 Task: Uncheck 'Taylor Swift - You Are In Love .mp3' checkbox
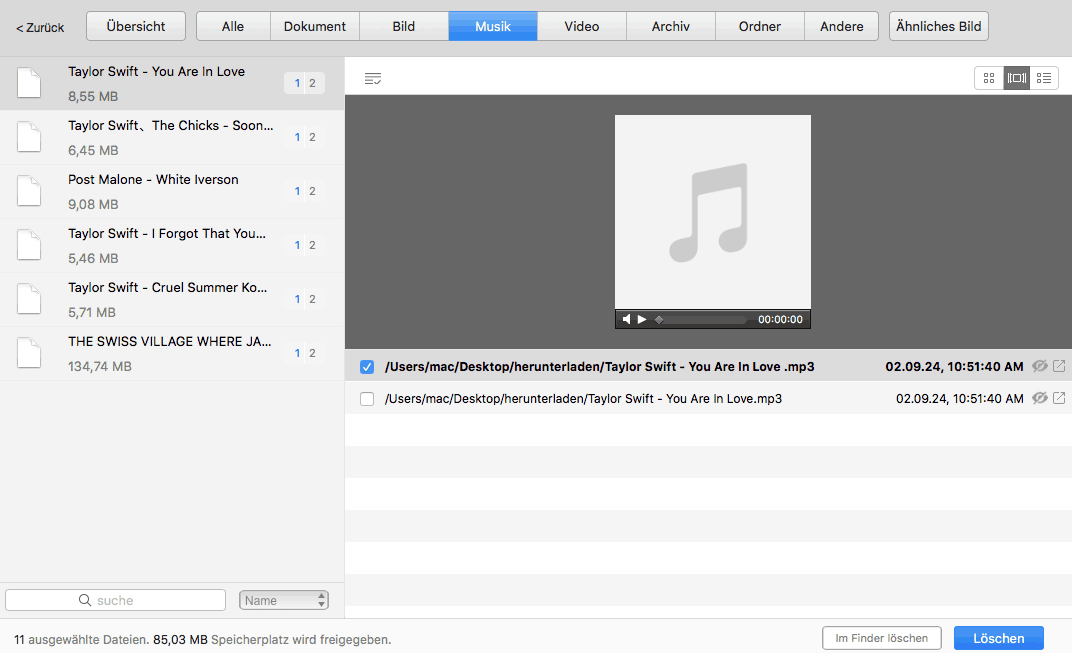[367, 367]
